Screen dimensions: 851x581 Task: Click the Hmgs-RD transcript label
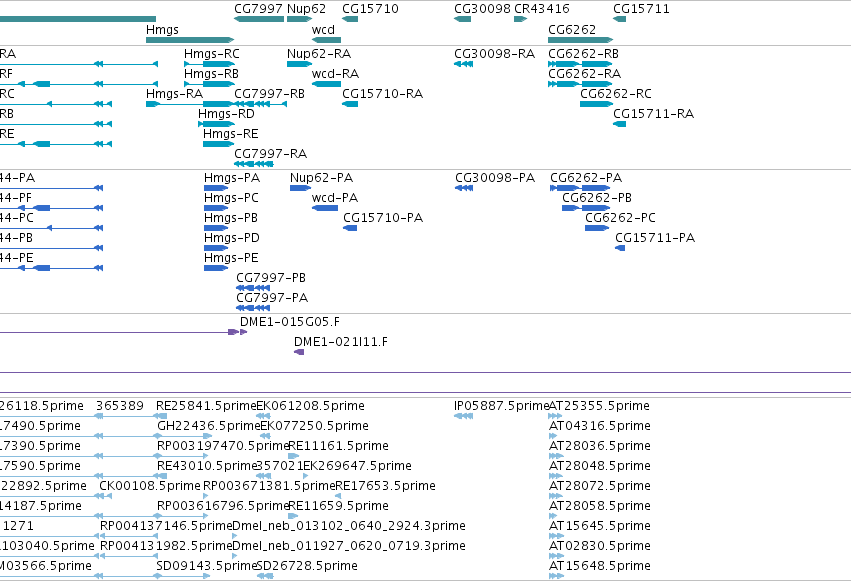[x=226, y=114]
